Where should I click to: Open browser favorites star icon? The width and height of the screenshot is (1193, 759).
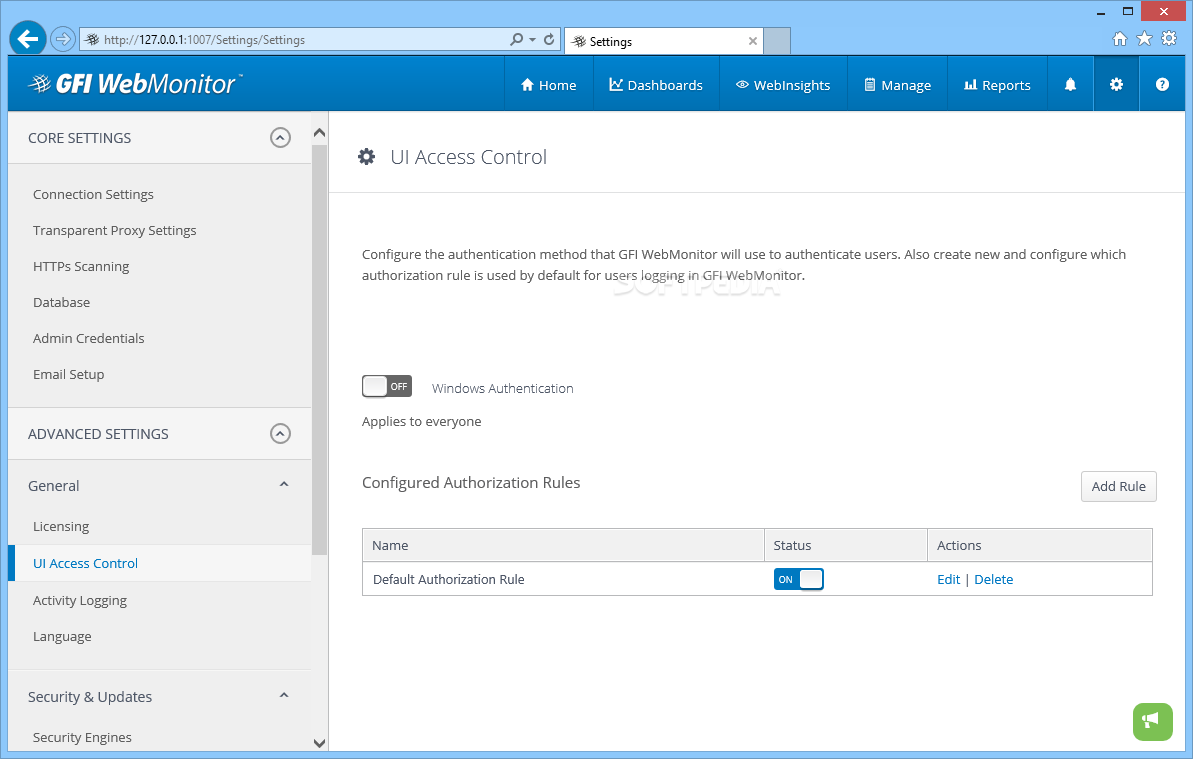[1144, 39]
